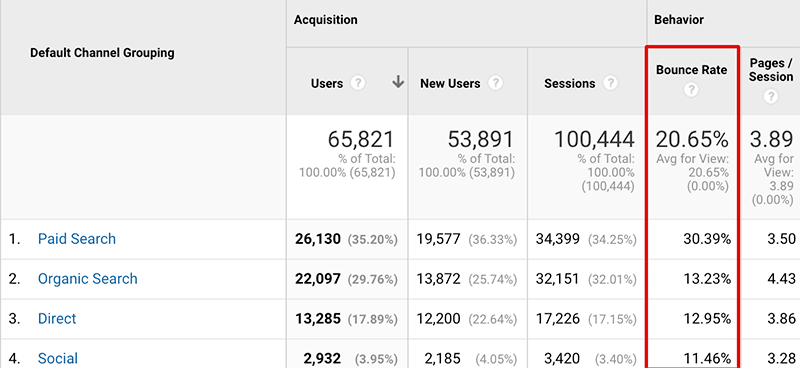Sort table by Bounce Rate header

[x=691, y=70]
